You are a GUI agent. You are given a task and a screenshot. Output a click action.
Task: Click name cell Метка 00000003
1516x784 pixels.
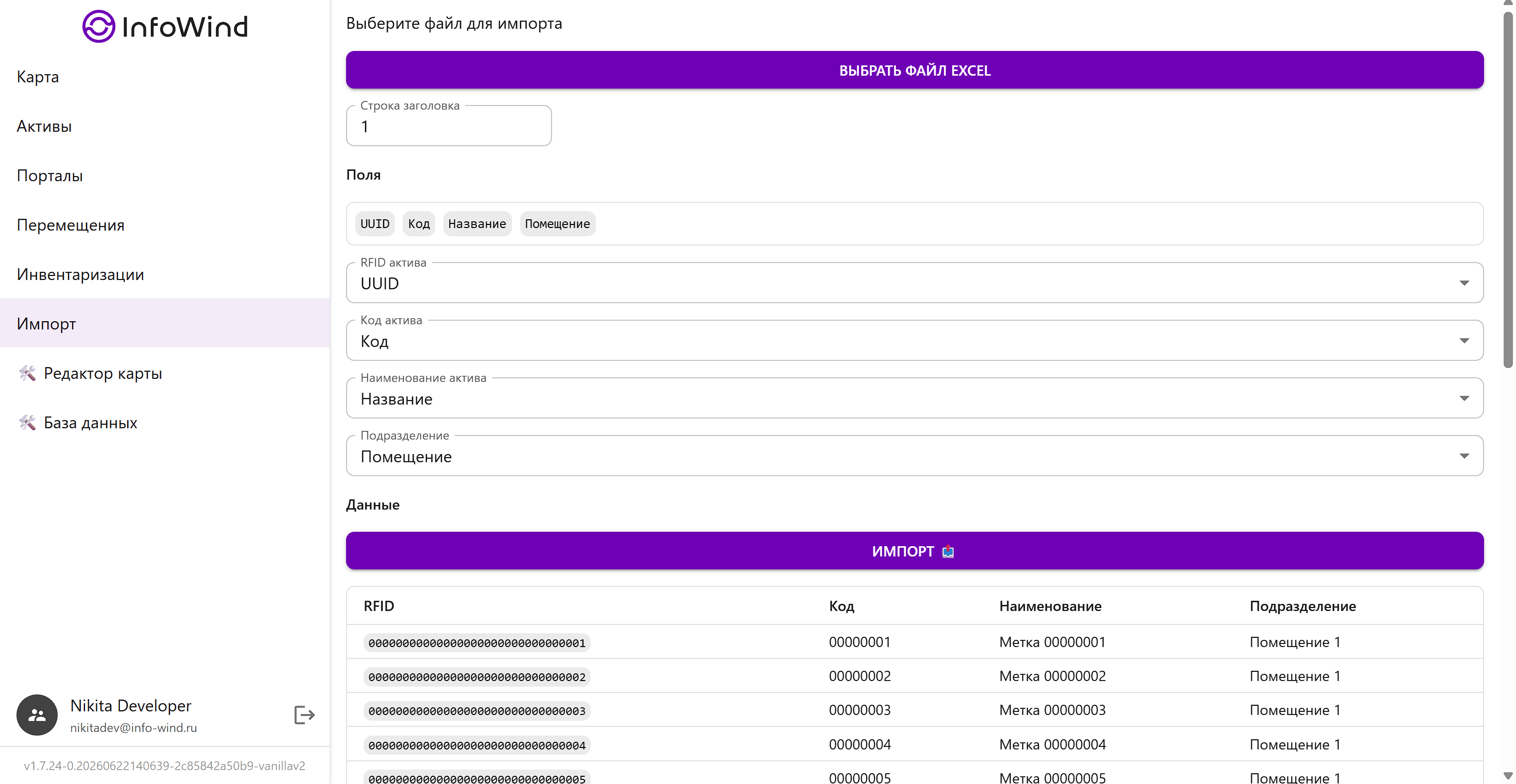[x=1052, y=710]
